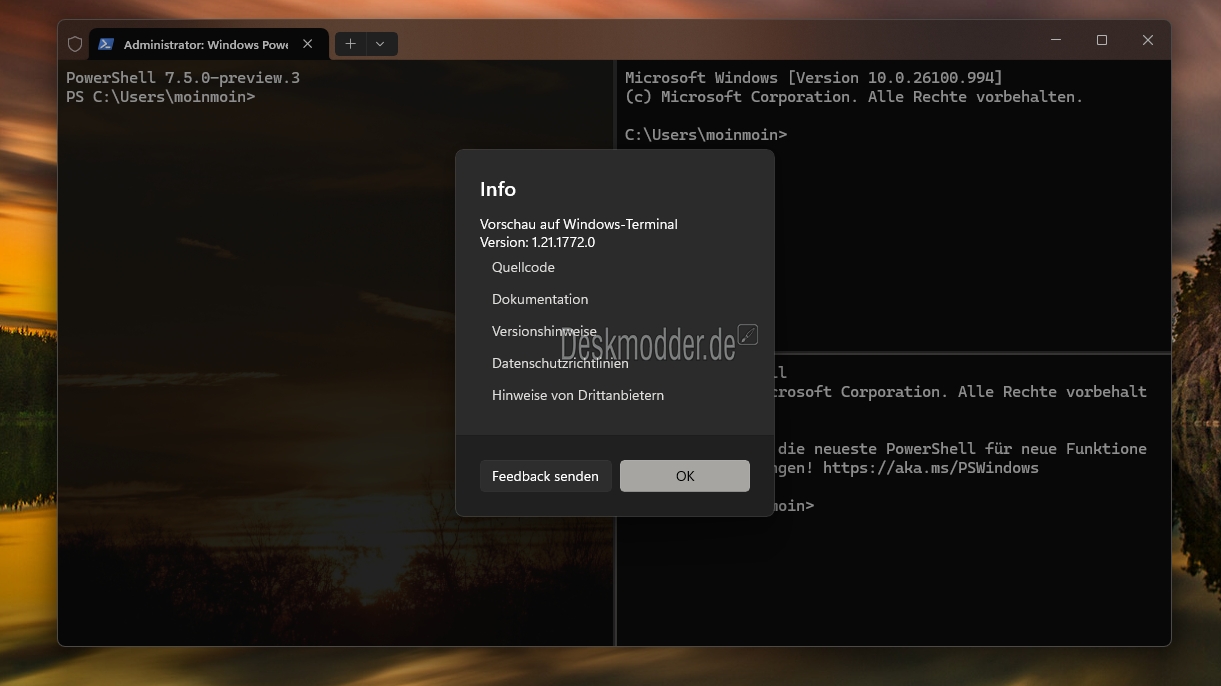The image size is (1221, 686).
Task: Close the Administrator: Windows PowerShell tab
Action: click(308, 44)
